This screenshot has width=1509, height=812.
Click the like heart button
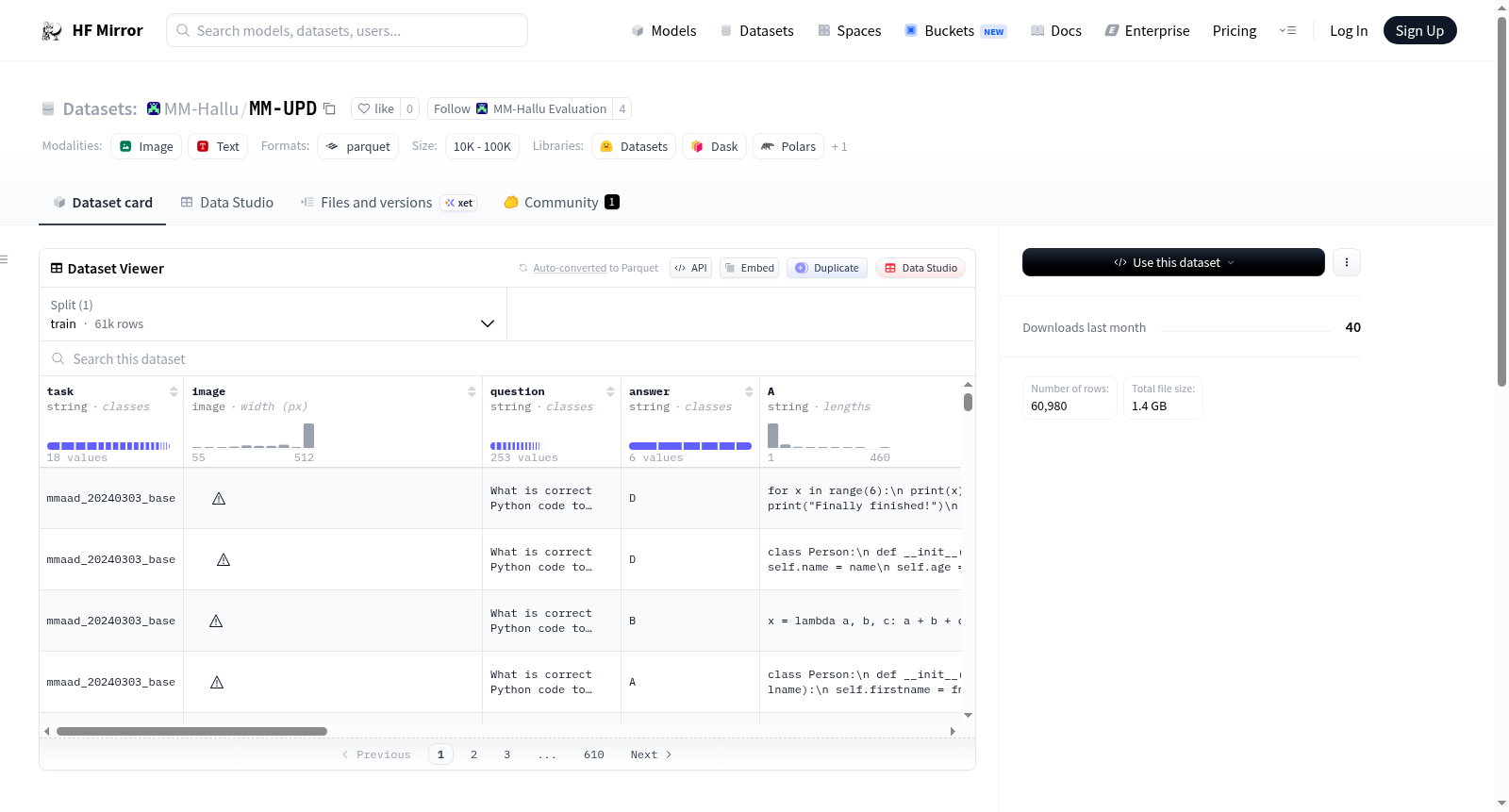tap(375, 108)
